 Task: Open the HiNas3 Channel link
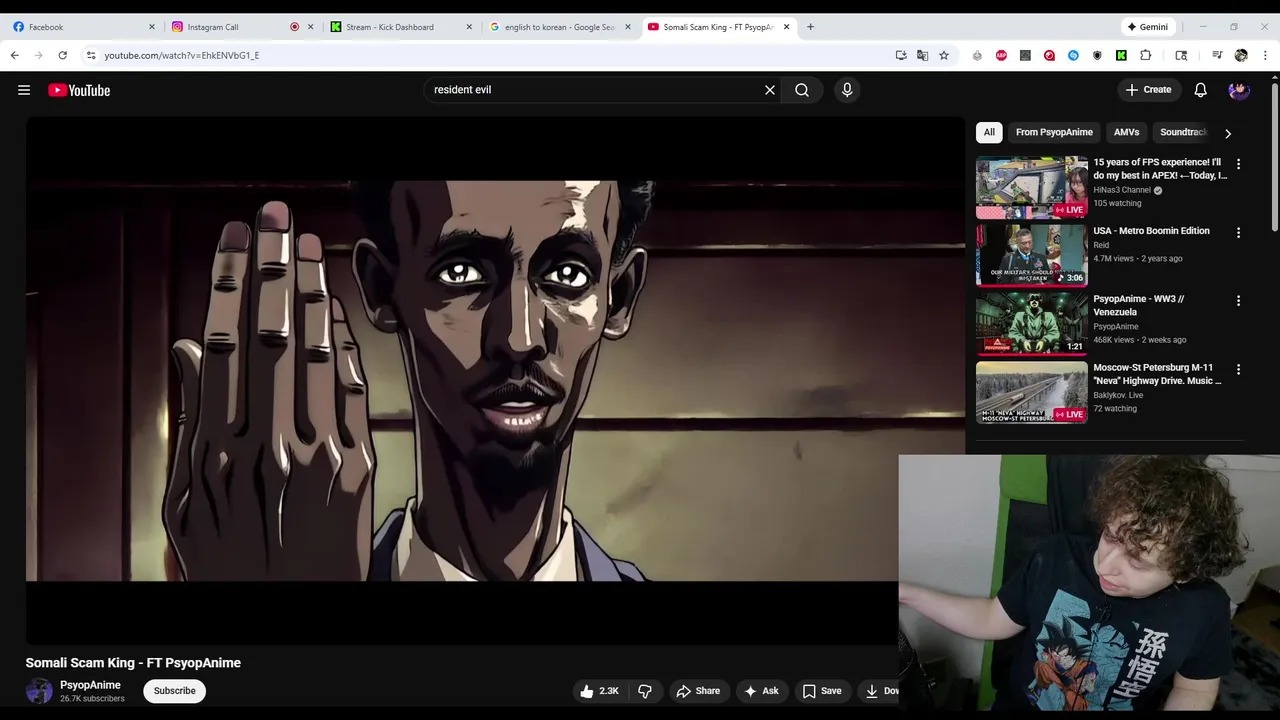click(1122, 190)
